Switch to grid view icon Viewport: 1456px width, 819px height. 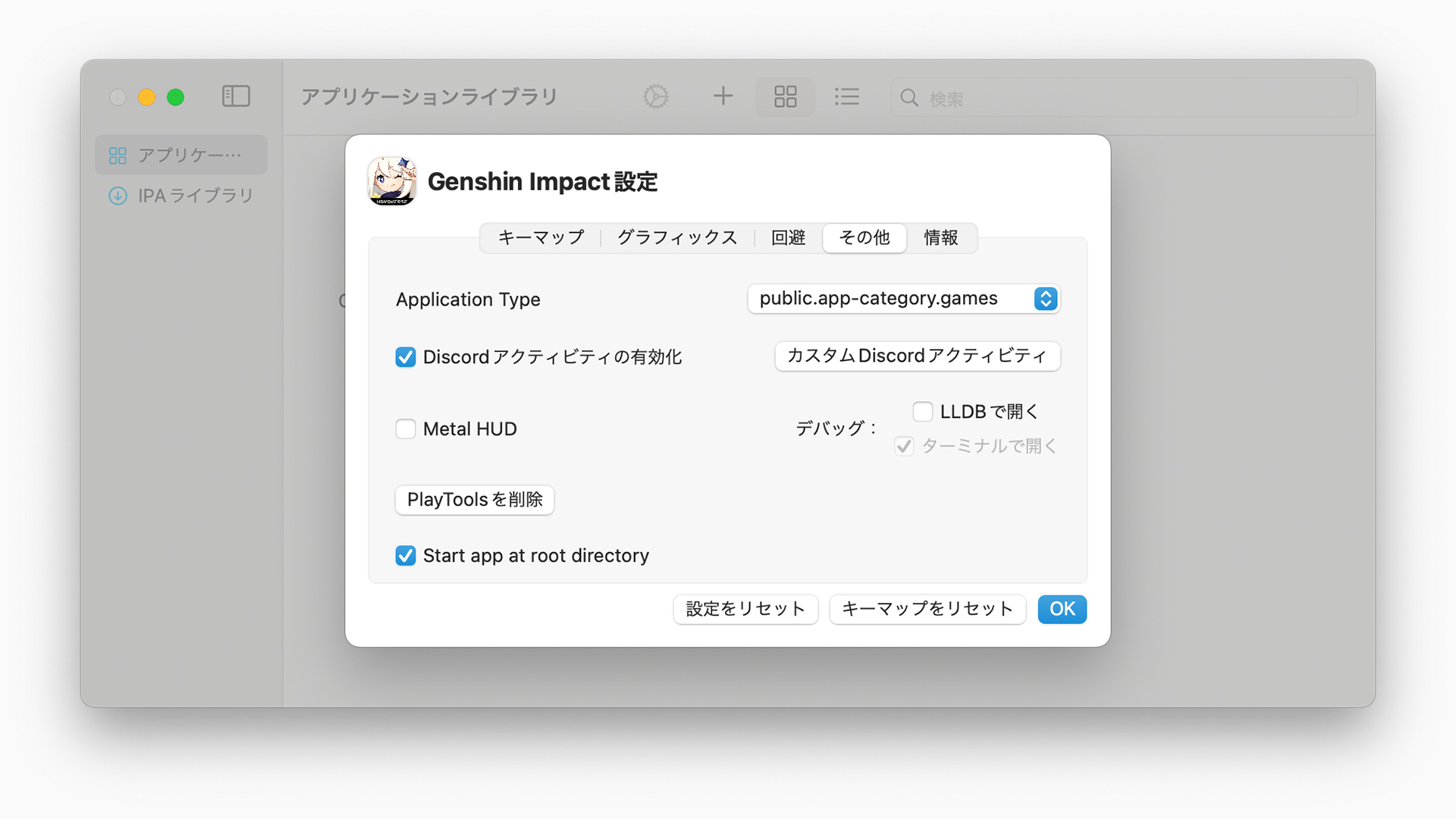[785, 96]
